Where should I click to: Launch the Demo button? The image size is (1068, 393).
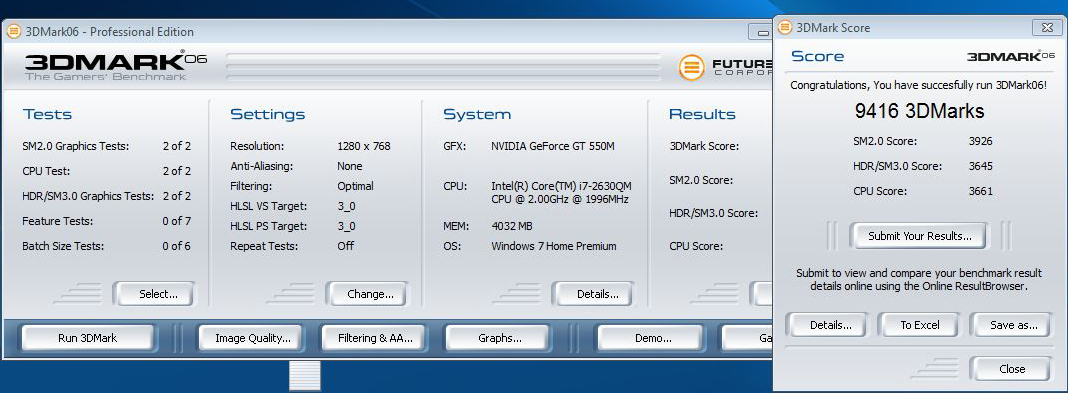650,338
